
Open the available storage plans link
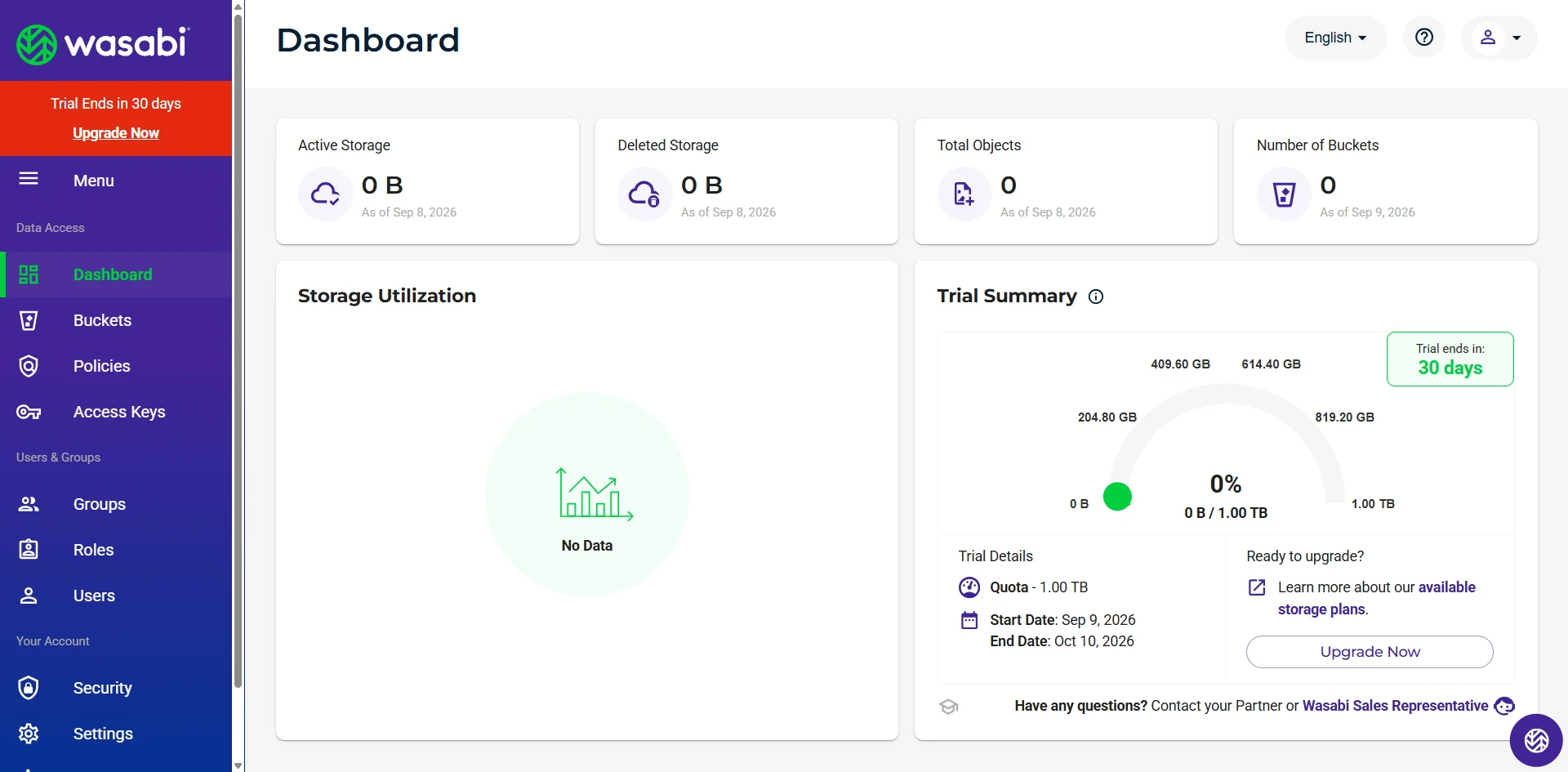[1377, 598]
